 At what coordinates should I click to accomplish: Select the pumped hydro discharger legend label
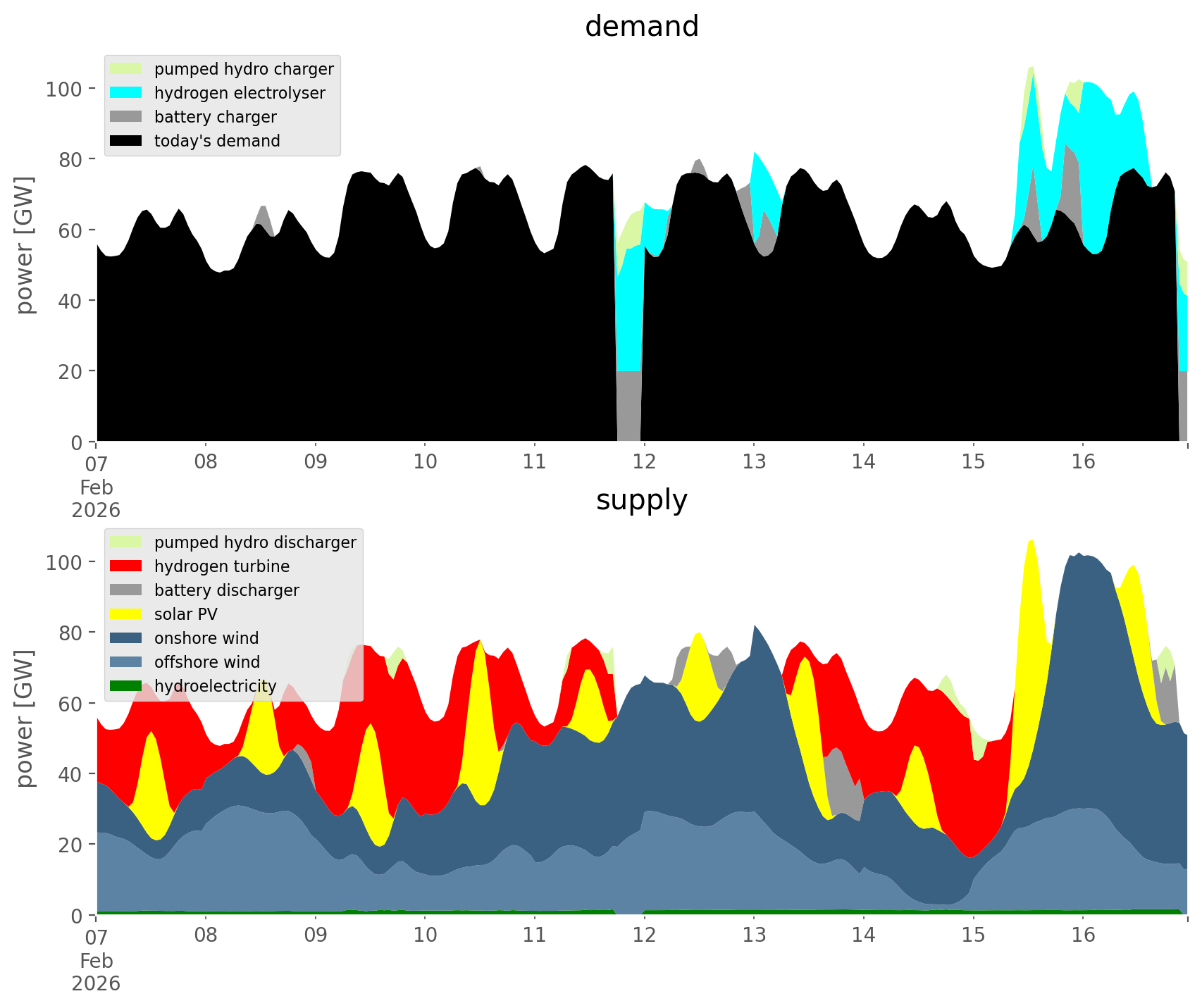pyautogui.click(x=255, y=542)
